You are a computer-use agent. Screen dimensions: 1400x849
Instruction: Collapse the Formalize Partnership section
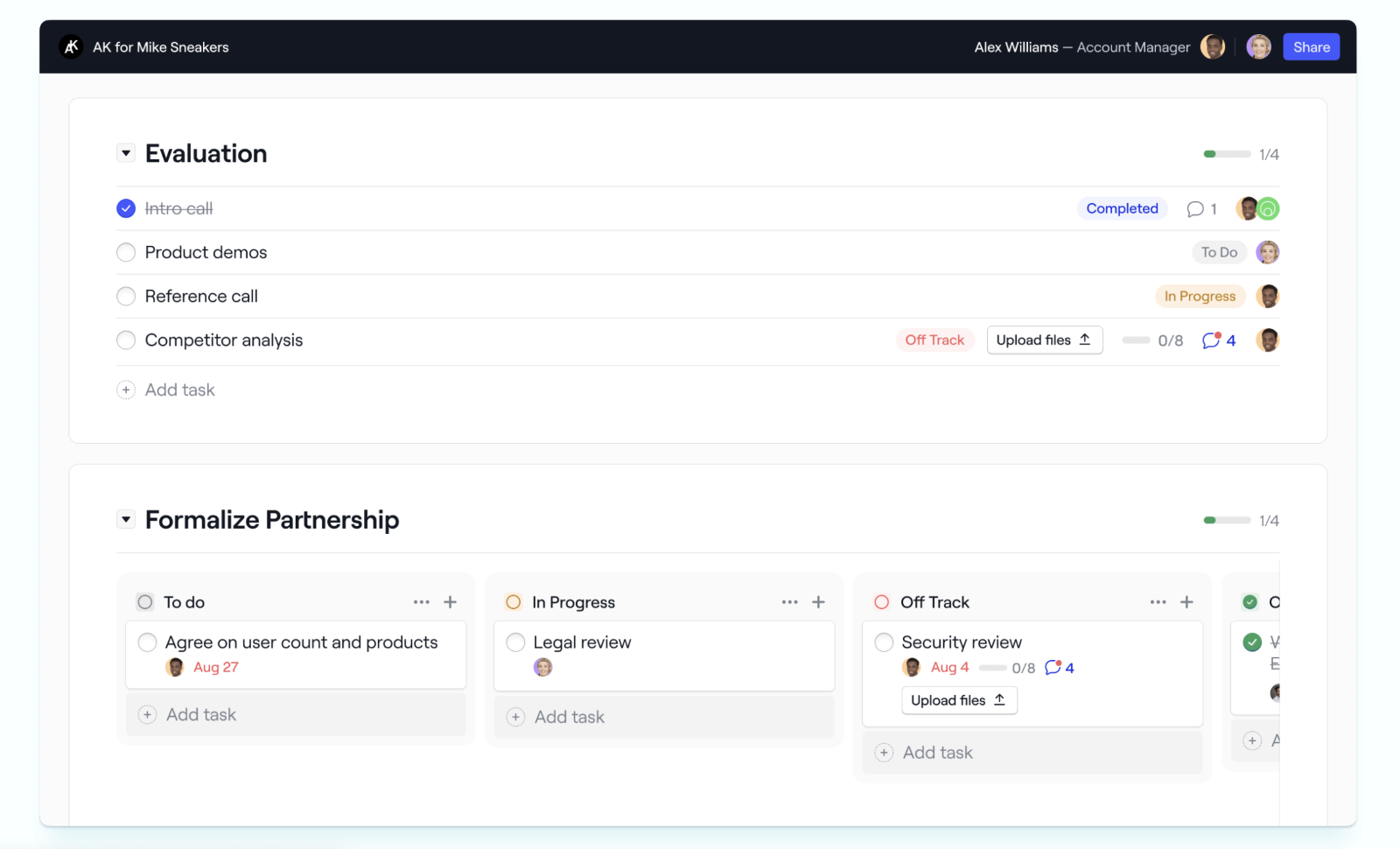pos(126,520)
